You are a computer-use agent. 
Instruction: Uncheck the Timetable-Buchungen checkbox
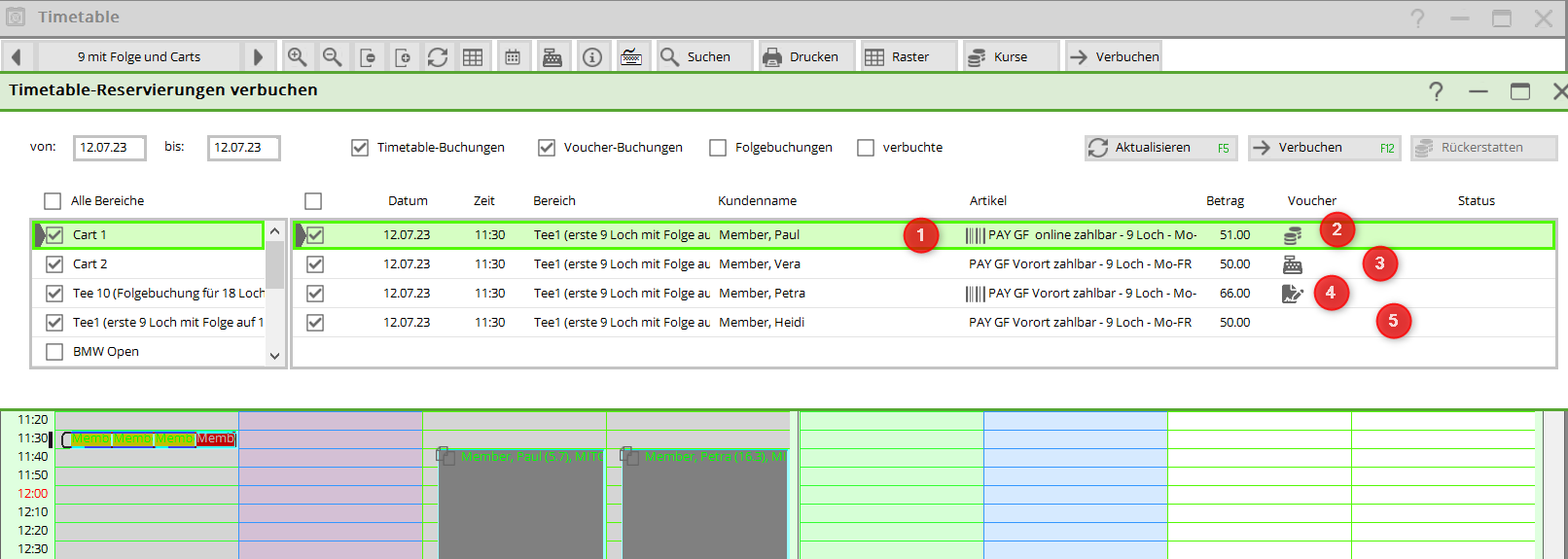[x=360, y=148]
